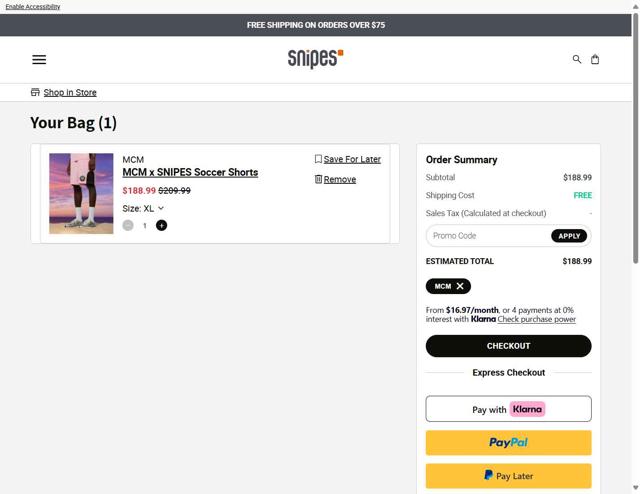Click the green FREE shipping cost value
Viewport: 640px width, 494px height.
582,195
